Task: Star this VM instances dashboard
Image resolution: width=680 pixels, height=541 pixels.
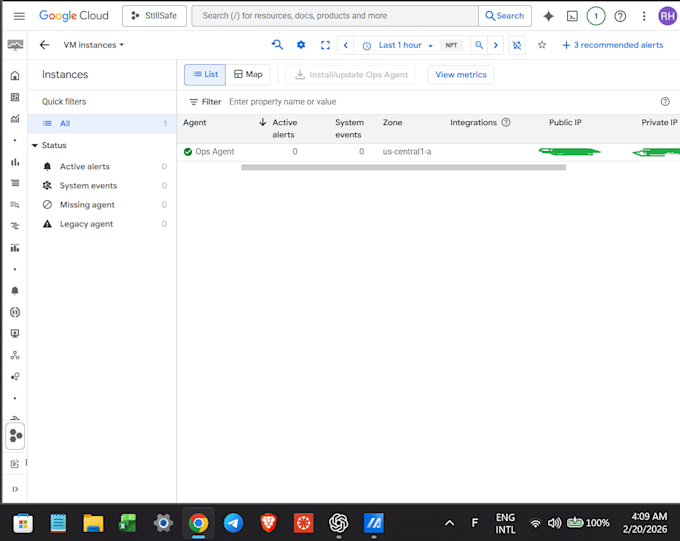Action: (542, 45)
